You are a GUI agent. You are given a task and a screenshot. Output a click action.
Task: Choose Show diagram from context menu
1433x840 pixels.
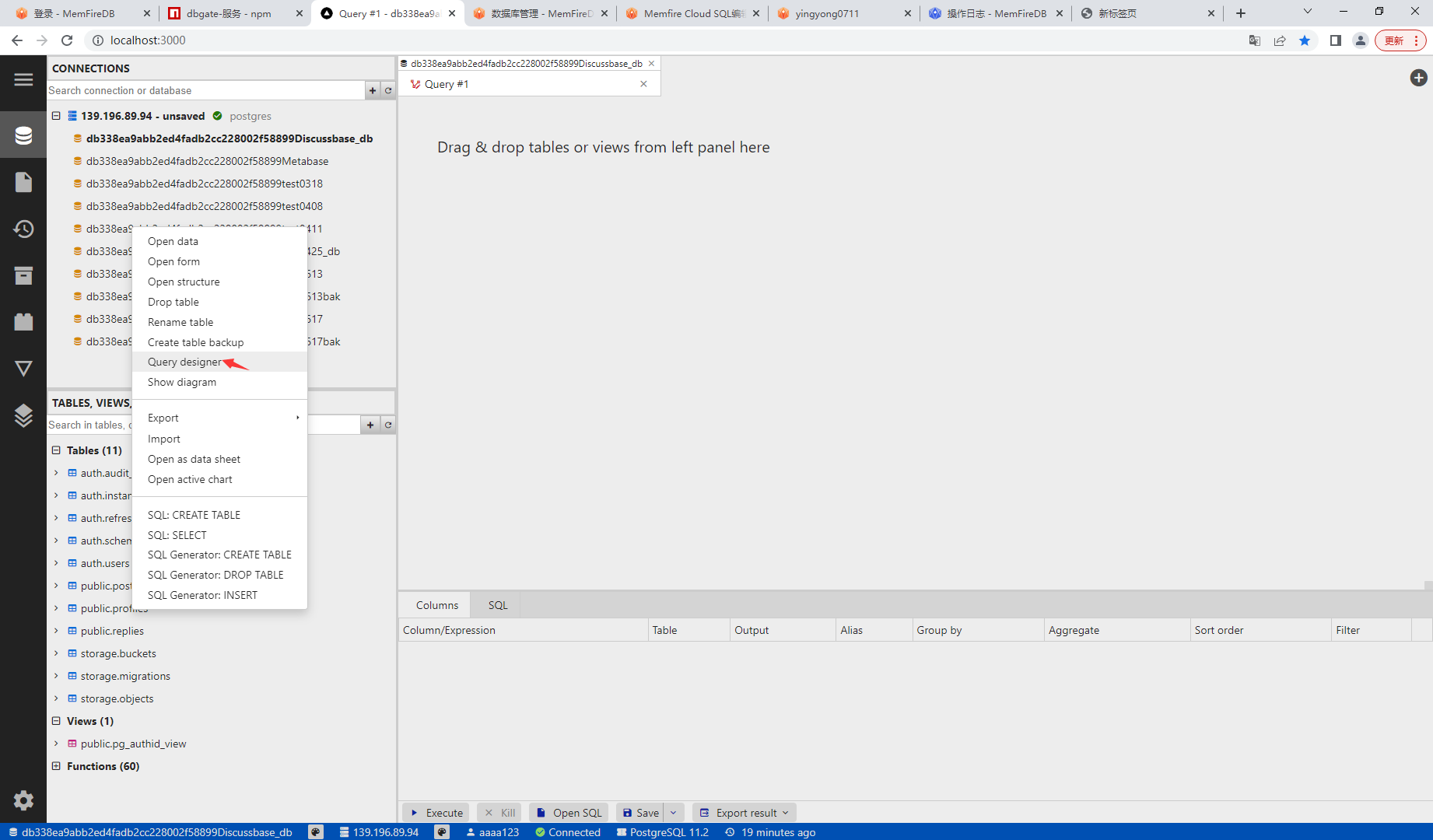220,382
